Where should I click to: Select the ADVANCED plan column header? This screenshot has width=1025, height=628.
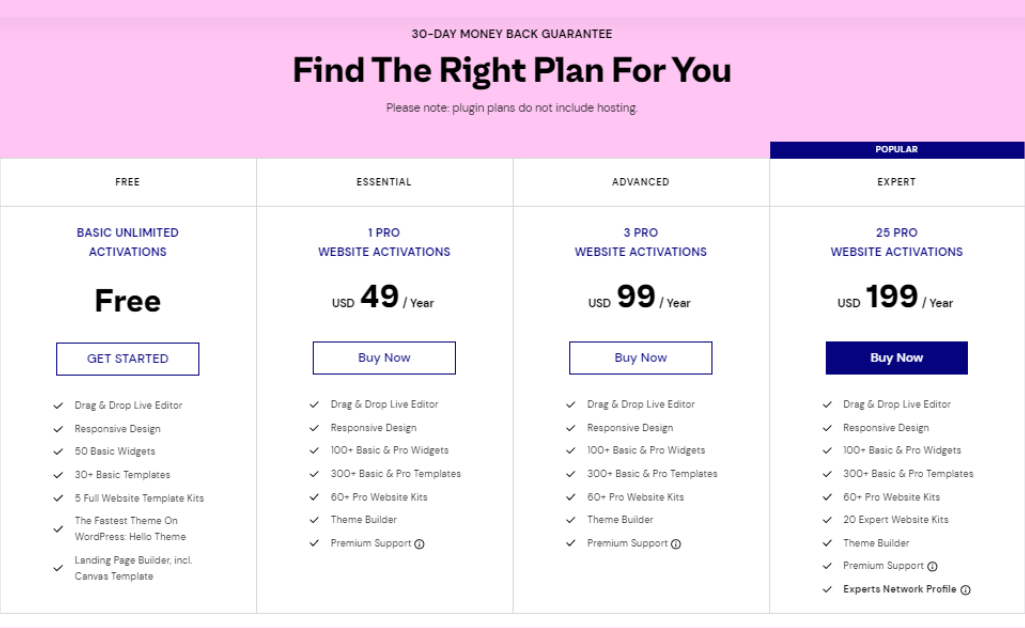click(x=641, y=182)
